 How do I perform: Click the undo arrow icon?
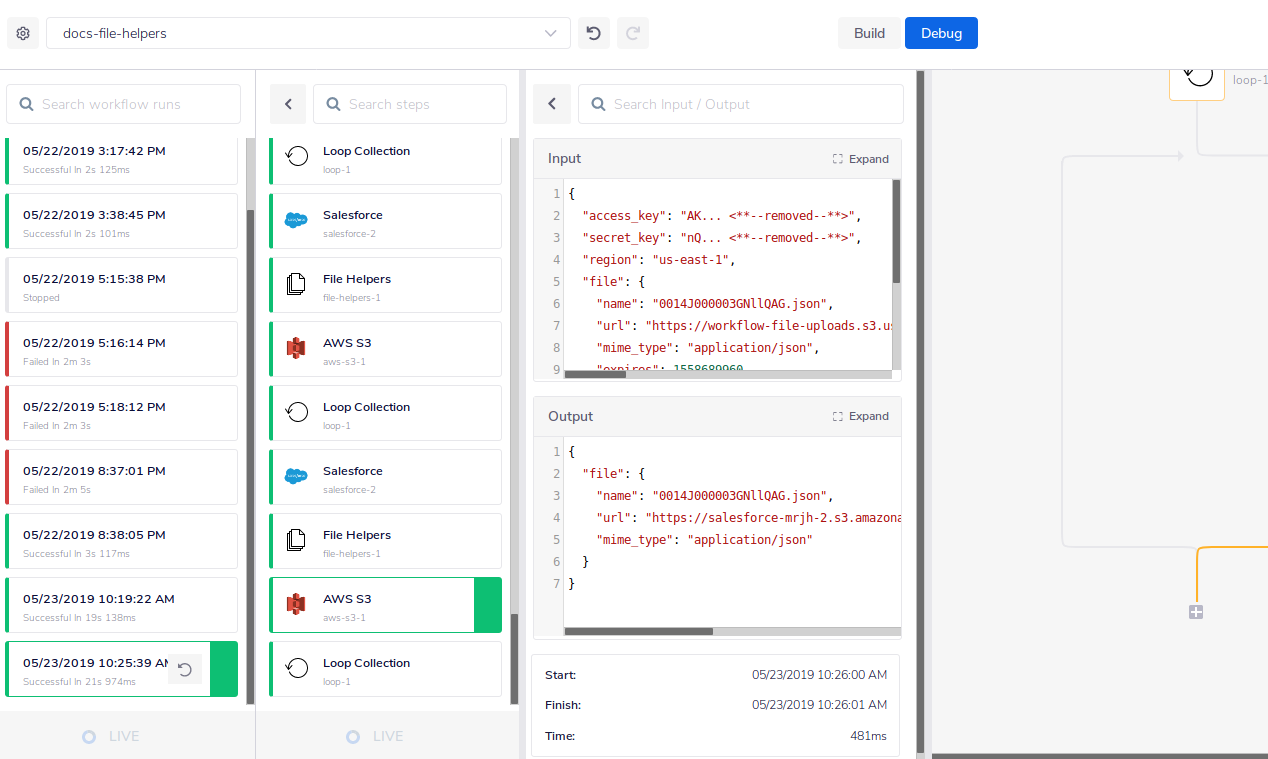[x=593, y=33]
